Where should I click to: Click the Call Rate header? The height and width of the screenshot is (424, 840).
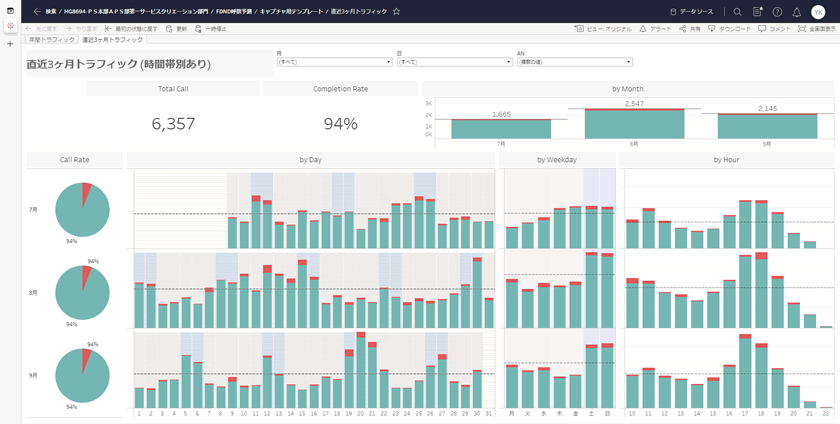point(74,160)
